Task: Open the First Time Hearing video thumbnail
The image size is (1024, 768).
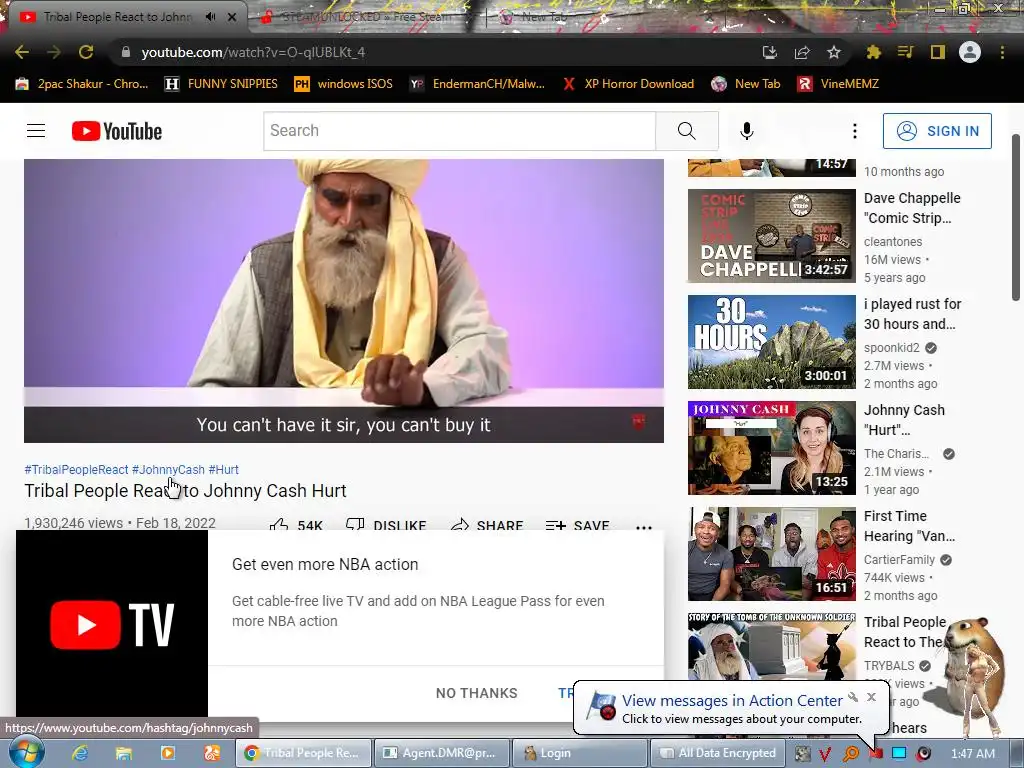Action: pyautogui.click(x=771, y=554)
